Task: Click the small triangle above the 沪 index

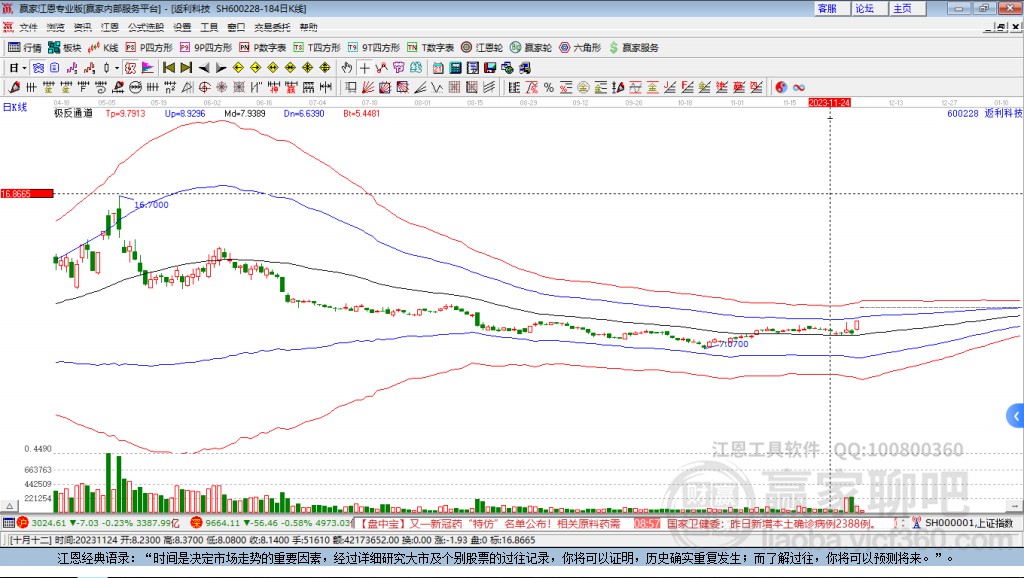Action: click(10, 506)
